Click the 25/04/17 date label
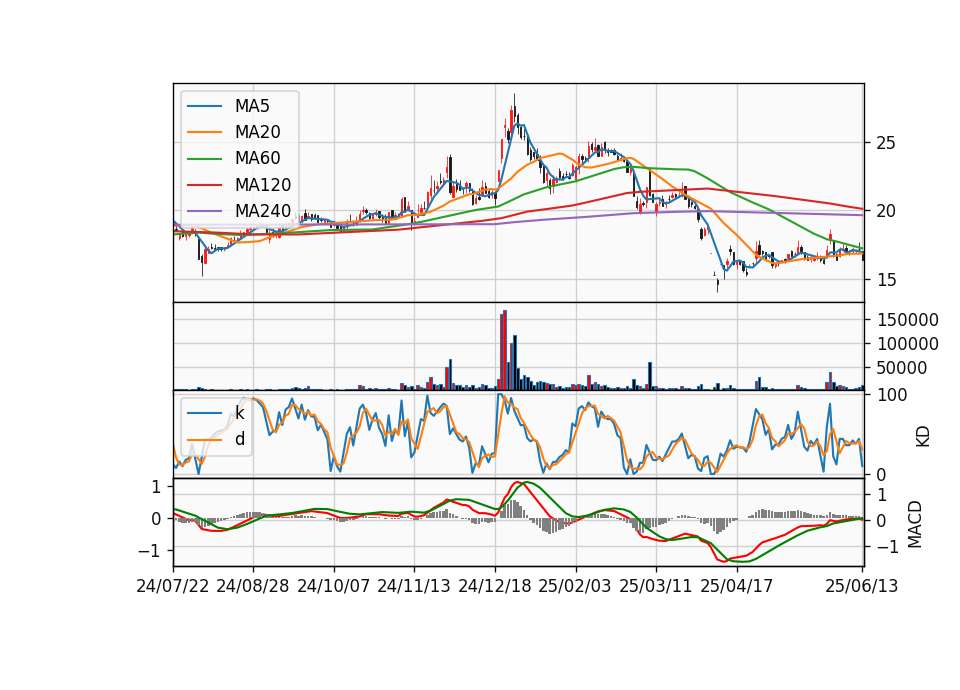The width and height of the screenshot is (960, 690). tap(737, 586)
